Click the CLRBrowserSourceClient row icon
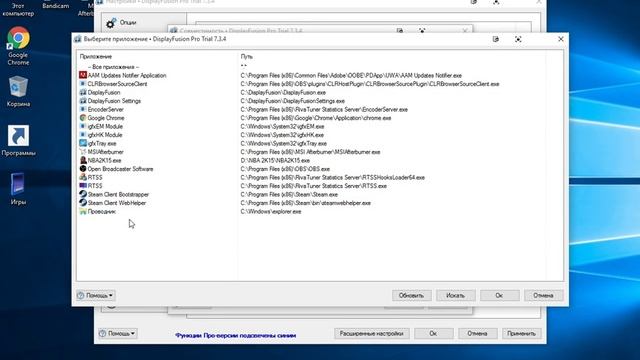The height and width of the screenshot is (360, 640). pos(83,84)
